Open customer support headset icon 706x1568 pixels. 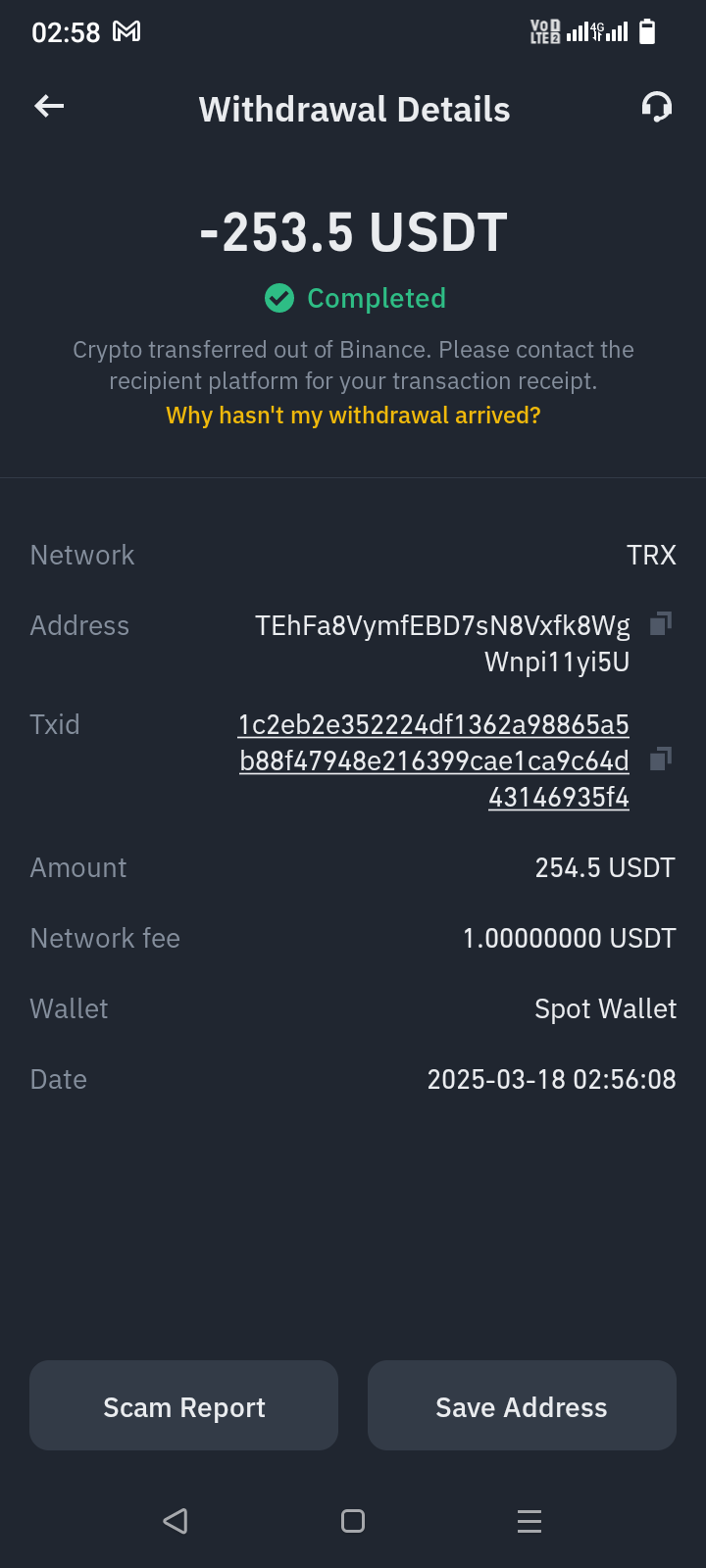(656, 107)
